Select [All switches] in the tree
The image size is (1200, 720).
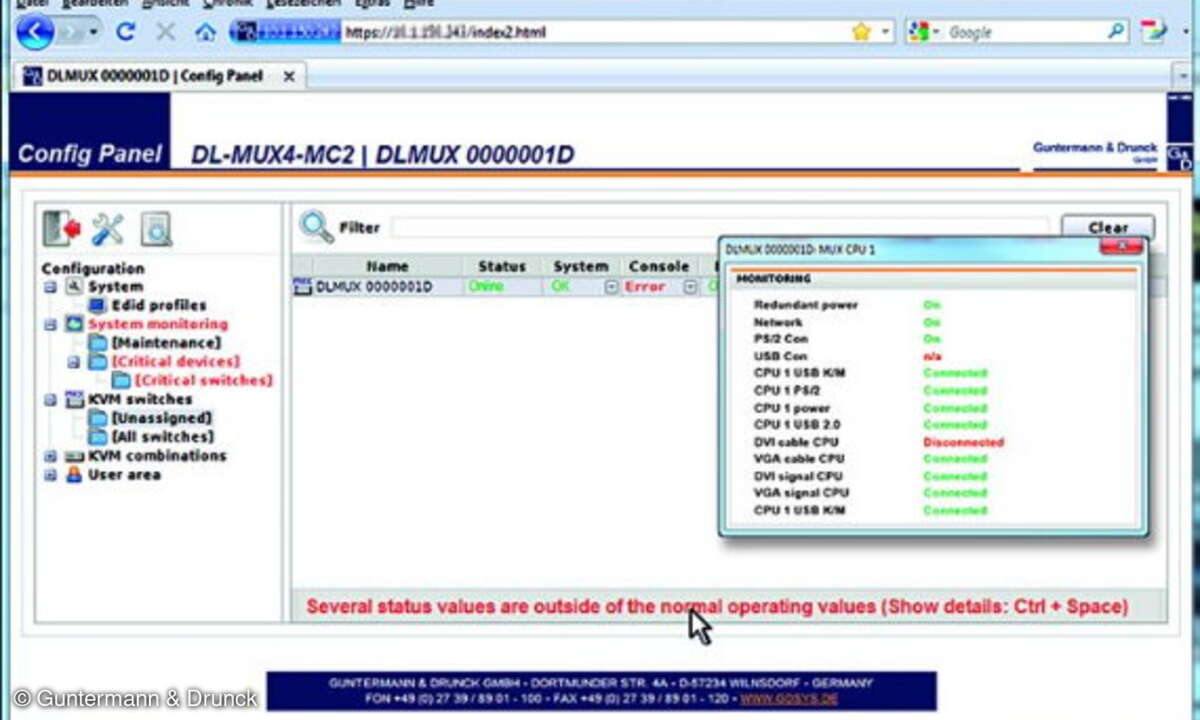163,437
